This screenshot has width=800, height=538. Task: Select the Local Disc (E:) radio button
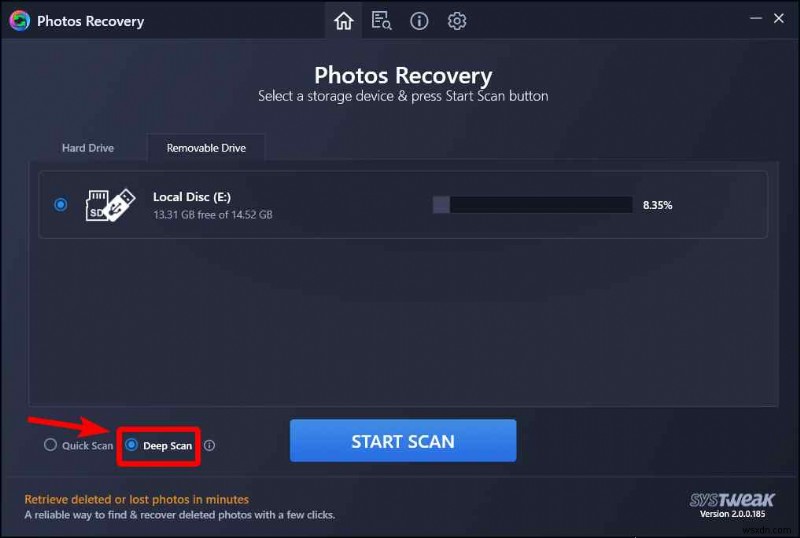61,205
